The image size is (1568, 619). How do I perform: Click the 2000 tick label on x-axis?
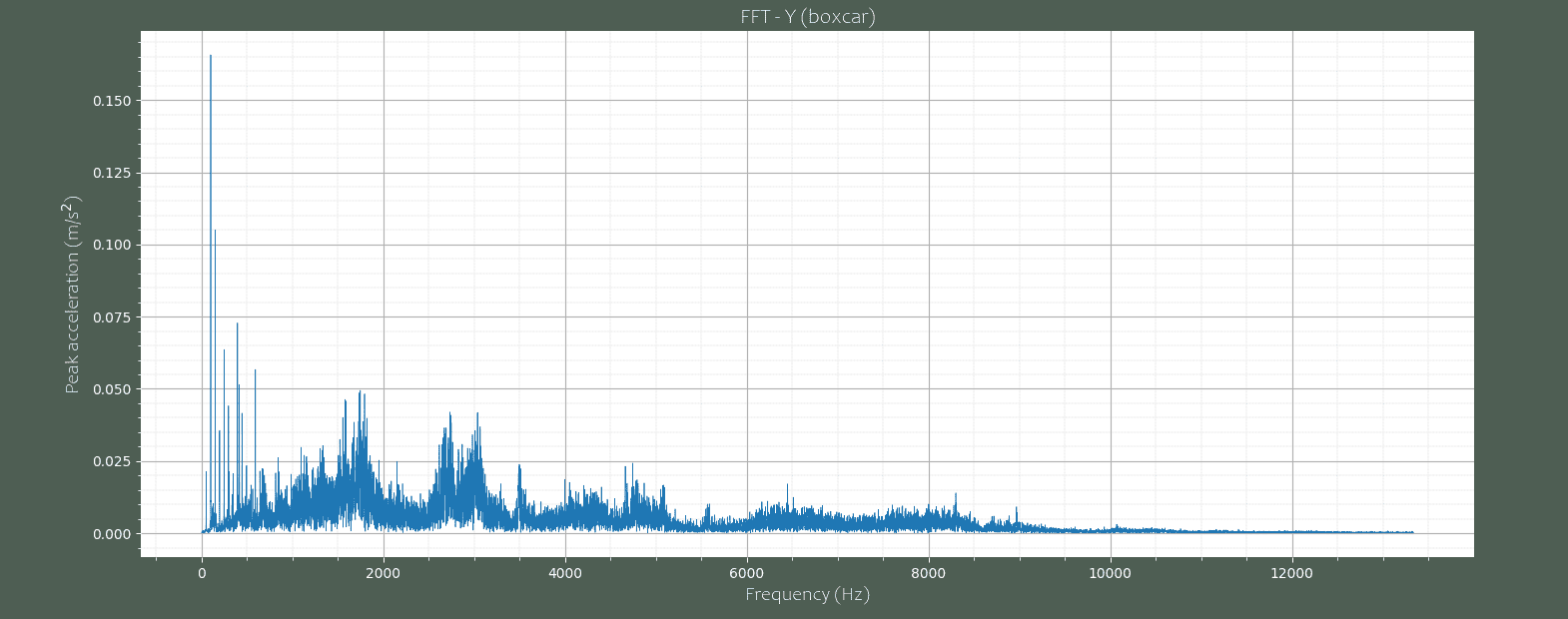click(384, 573)
